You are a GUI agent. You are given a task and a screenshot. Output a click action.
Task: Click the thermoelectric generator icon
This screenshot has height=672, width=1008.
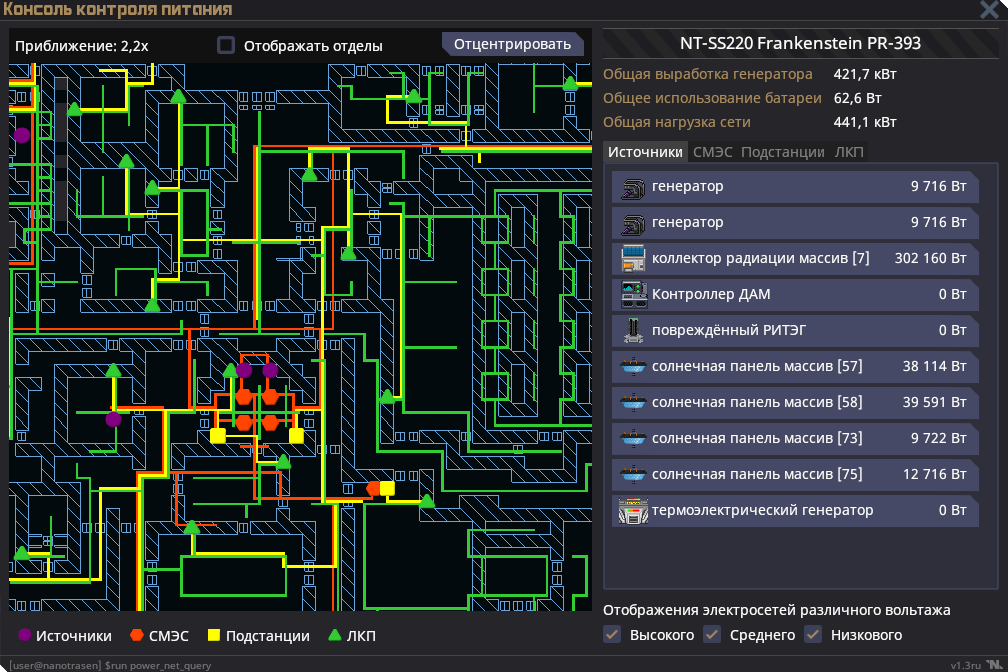tap(634, 510)
